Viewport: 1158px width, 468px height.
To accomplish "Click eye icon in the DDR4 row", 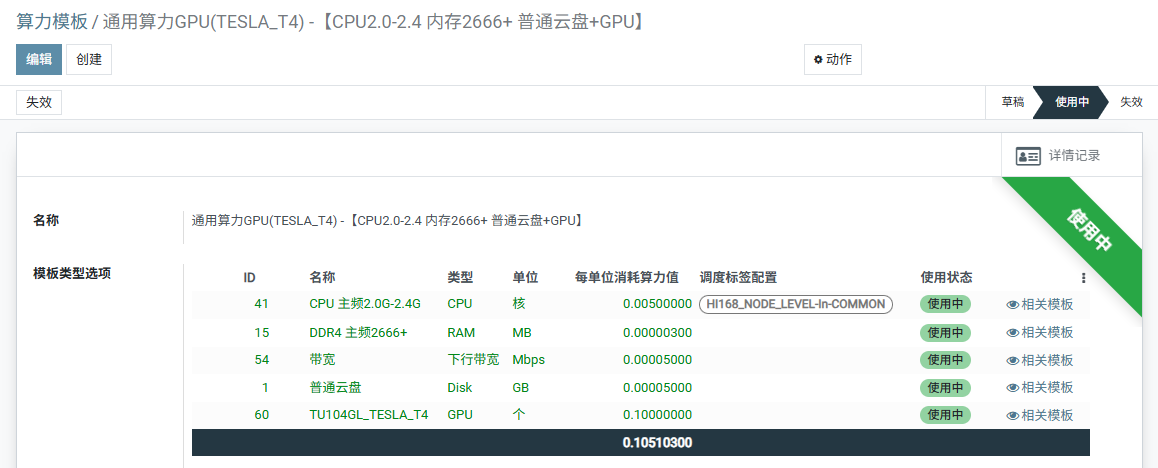I will 1013,333.
